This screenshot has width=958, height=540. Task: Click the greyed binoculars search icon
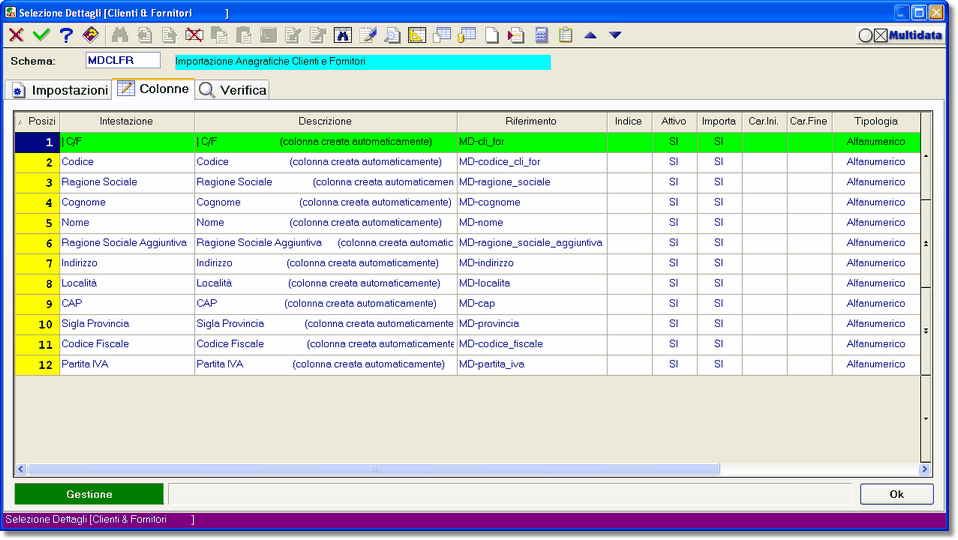pyautogui.click(x=120, y=35)
